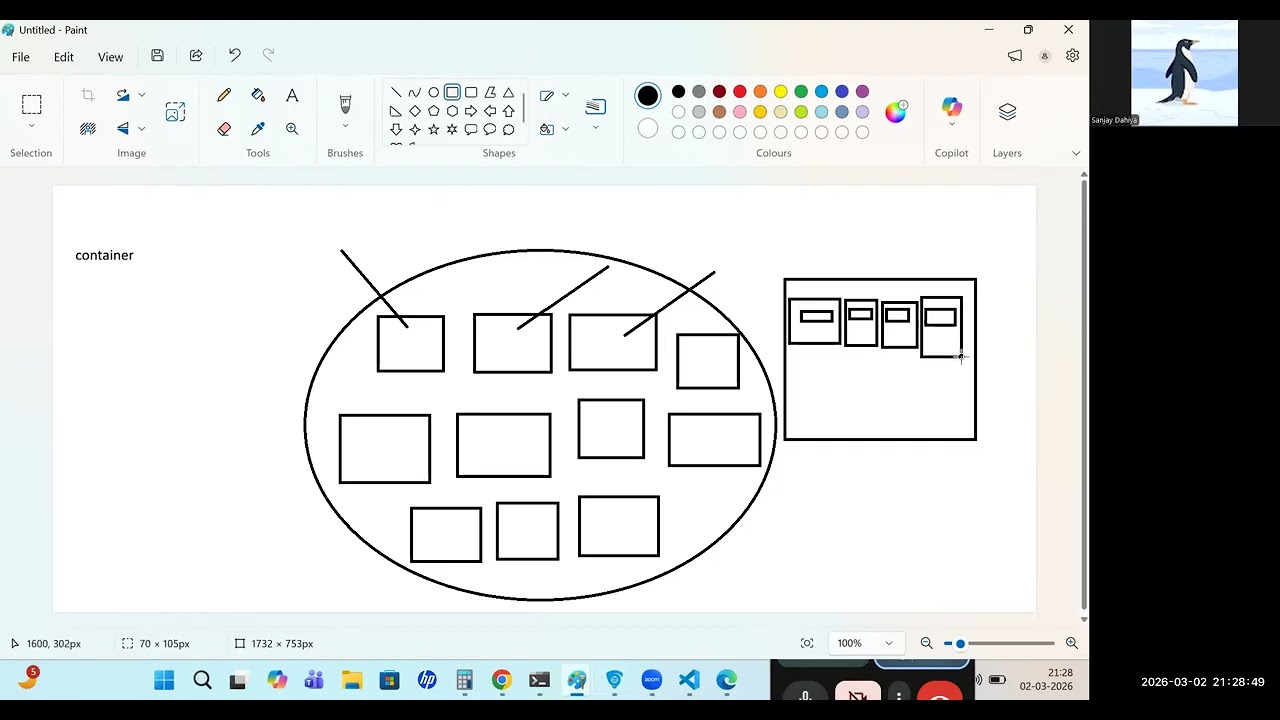This screenshot has height=720, width=1280.
Task: Click the vertical canvas scrollbar
Action: [x=1084, y=395]
